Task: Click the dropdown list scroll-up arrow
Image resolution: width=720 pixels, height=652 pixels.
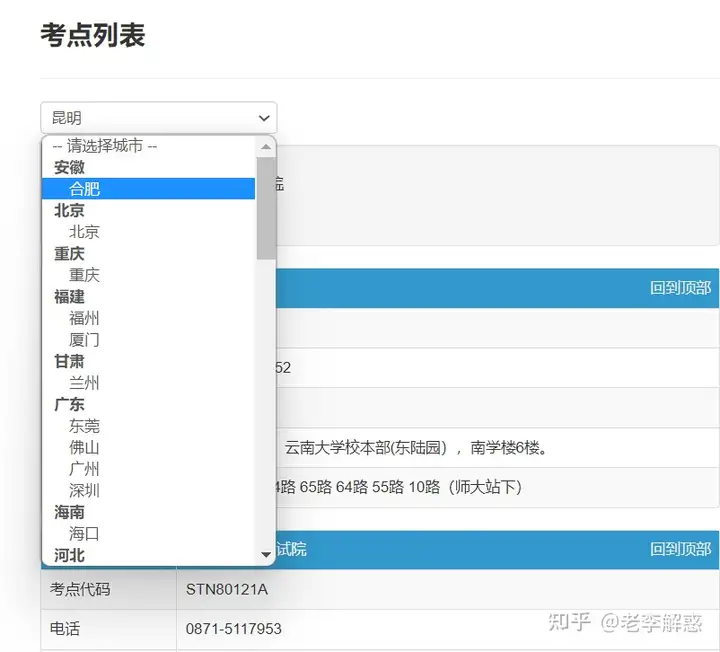Action: coord(266,147)
